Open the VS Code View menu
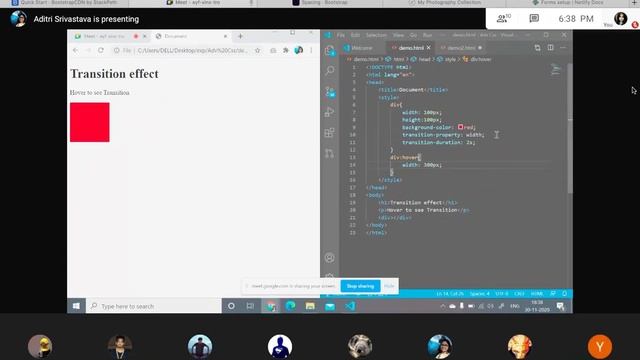 click(x=398, y=35)
